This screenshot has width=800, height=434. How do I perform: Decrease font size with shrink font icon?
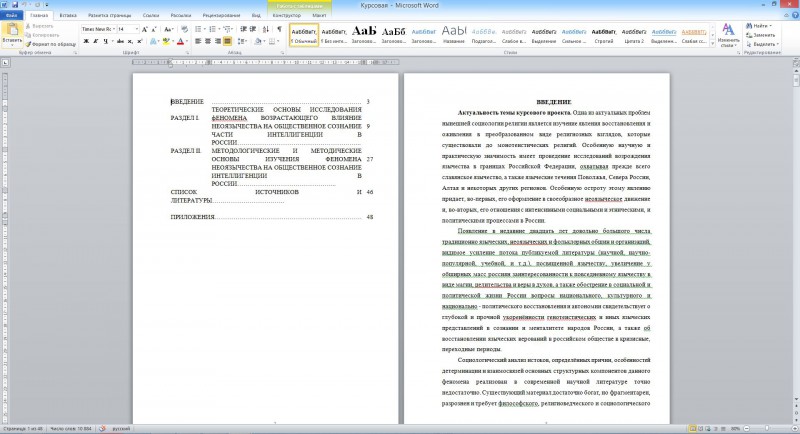tap(154, 30)
